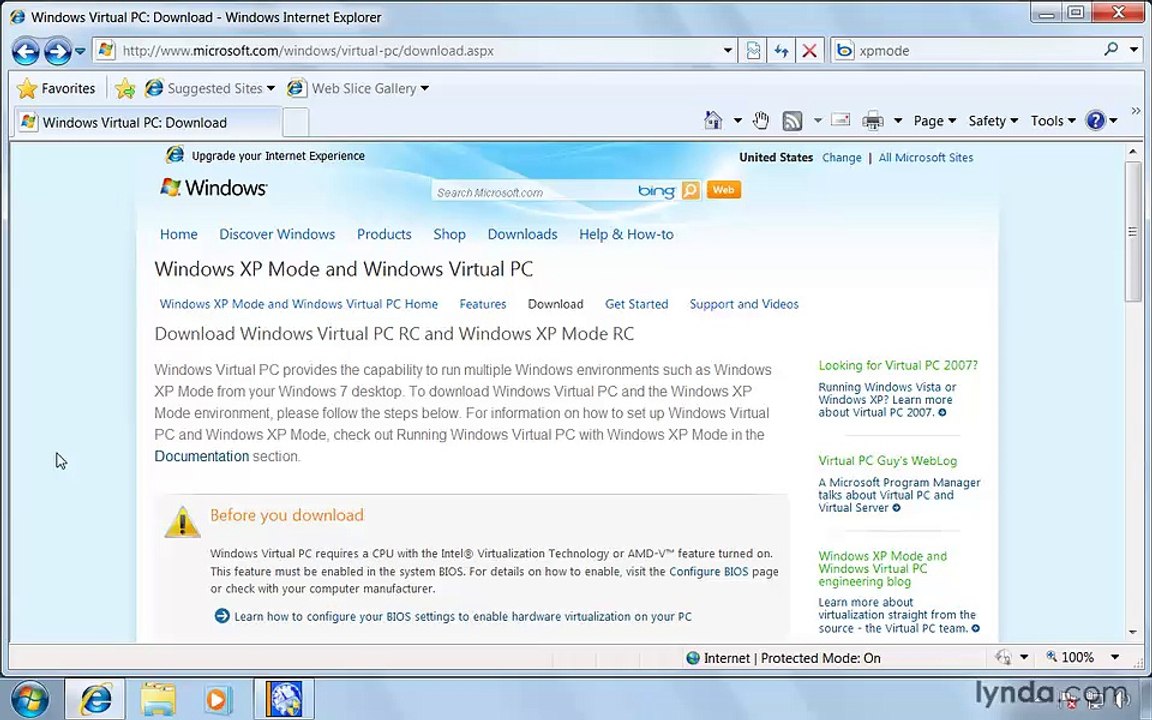
Task: Open the Configure BIOS link
Action: tap(708, 572)
